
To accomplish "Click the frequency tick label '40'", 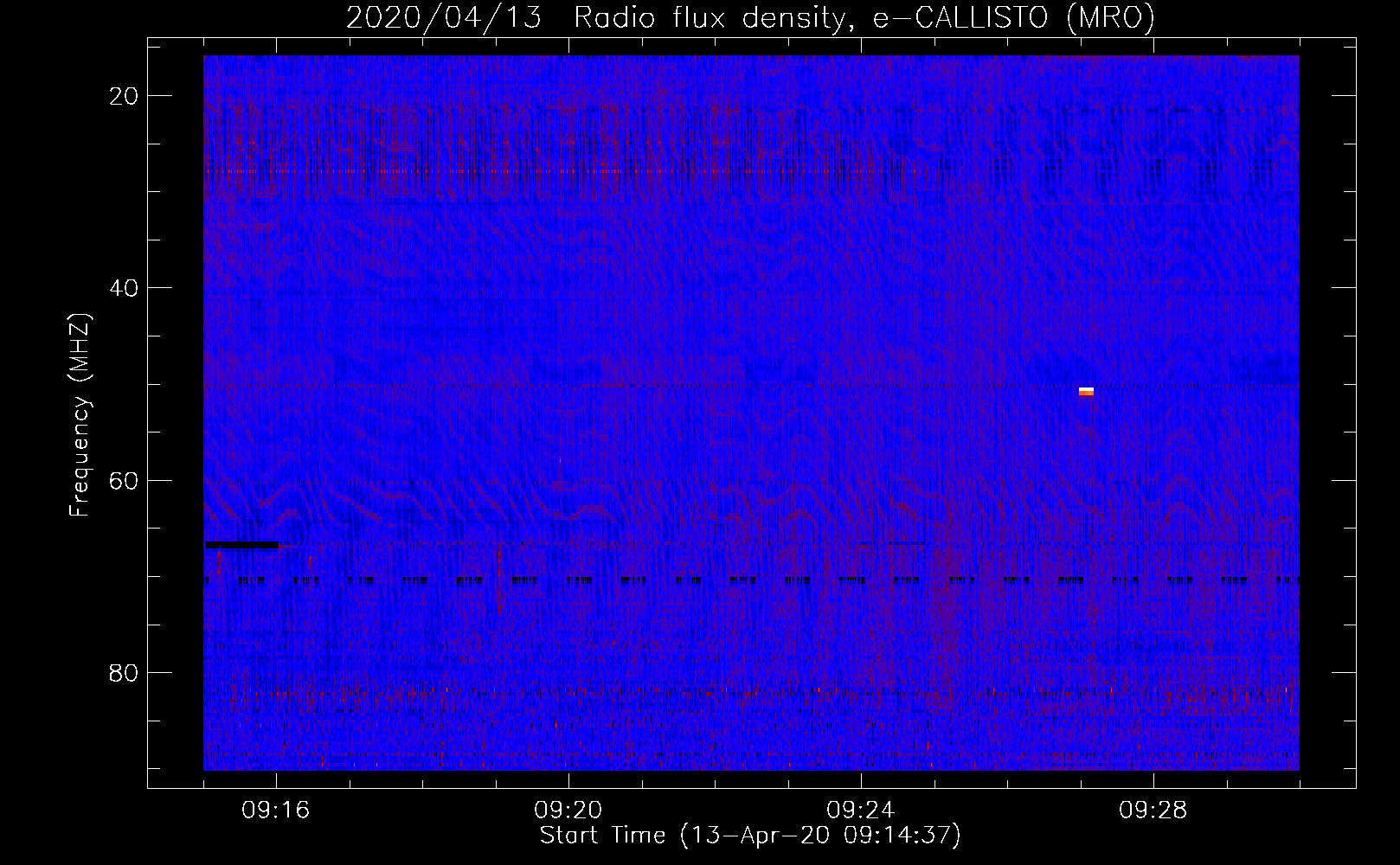I will tap(125, 288).
